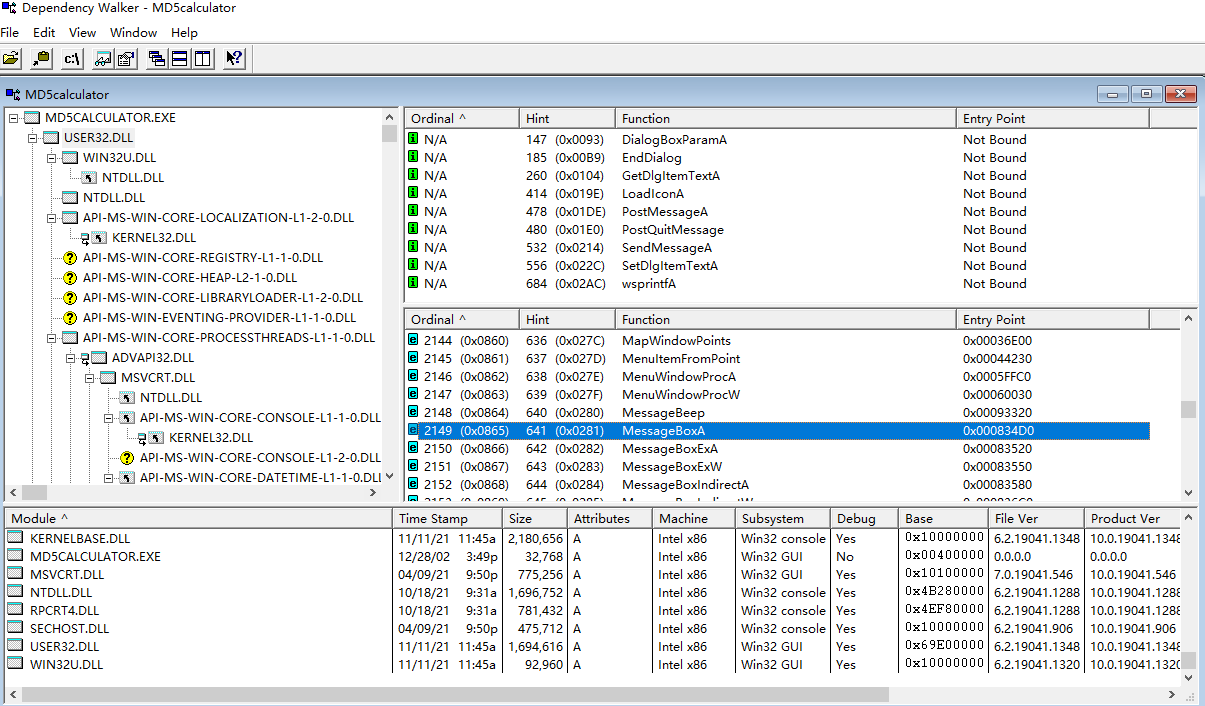Collapse the USER32.DLL tree node

33,138
